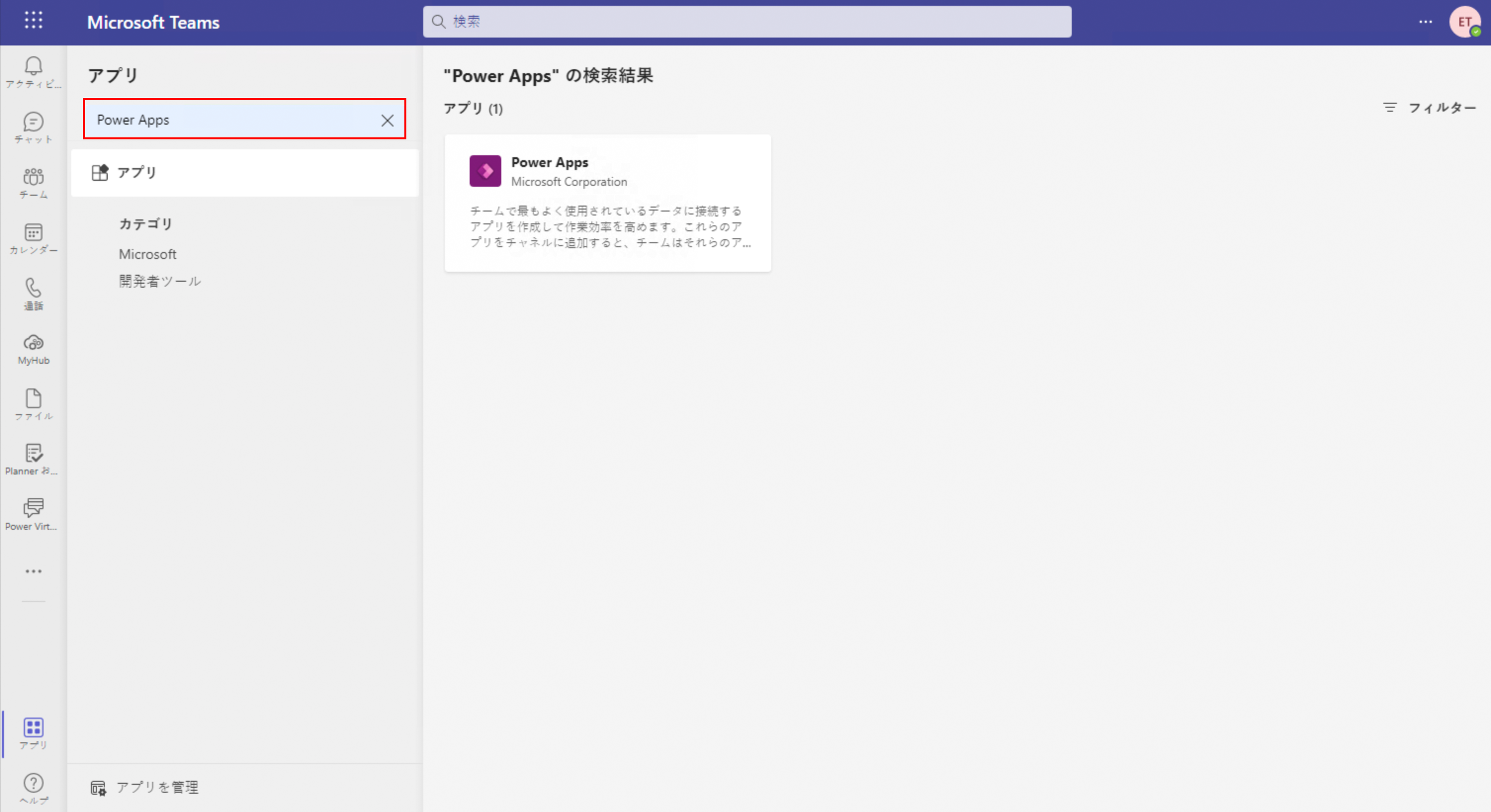Viewport: 1491px width, 812px height.
Task: Open the app launcher waffle grid
Action: pyautogui.click(x=34, y=20)
